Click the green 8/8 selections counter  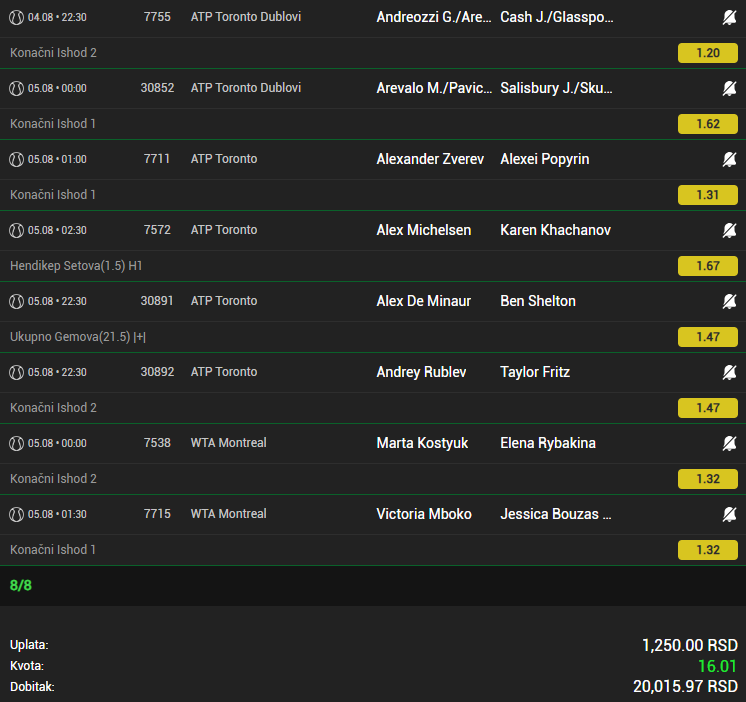click(20, 585)
